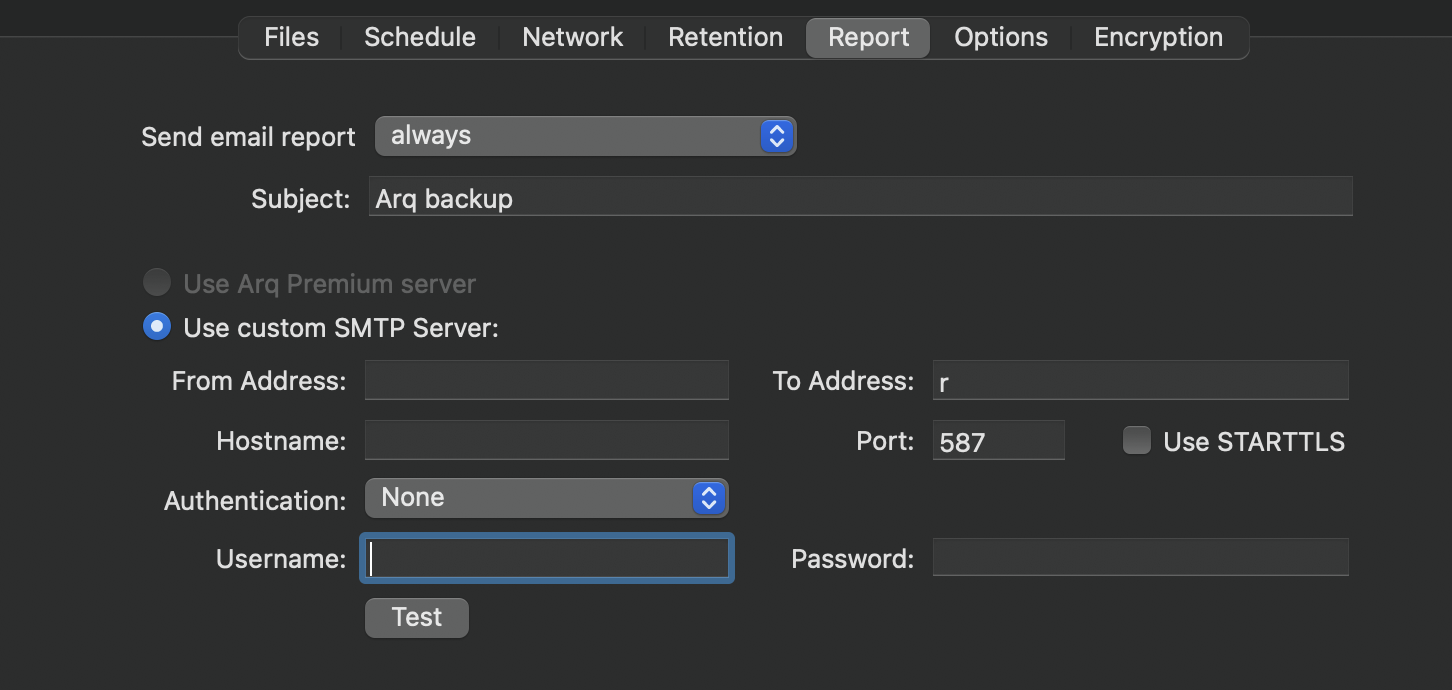
Task: Open the Options tab
Action: (1000, 38)
